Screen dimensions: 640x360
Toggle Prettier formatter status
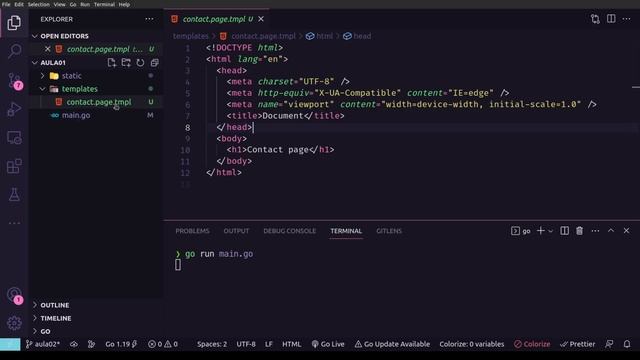pyautogui.click(x=577, y=344)
